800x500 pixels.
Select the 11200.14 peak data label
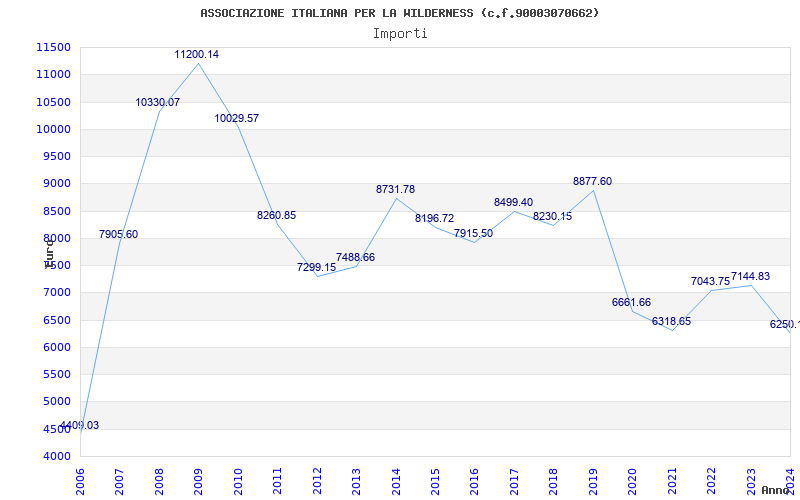pos(197,55)
